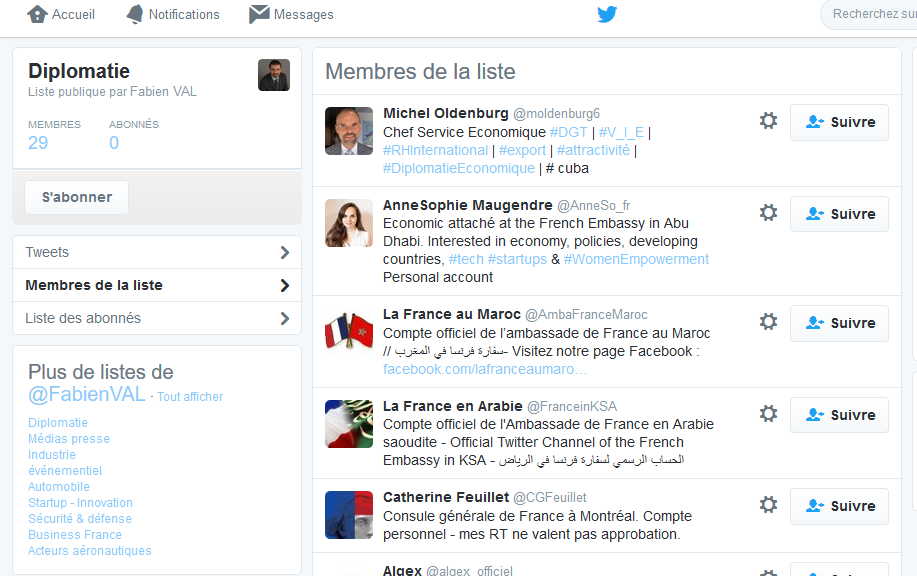Screen dimensions: 917x576
Task: Open gear menu for La France au Maroc
Action: [768, 322]
